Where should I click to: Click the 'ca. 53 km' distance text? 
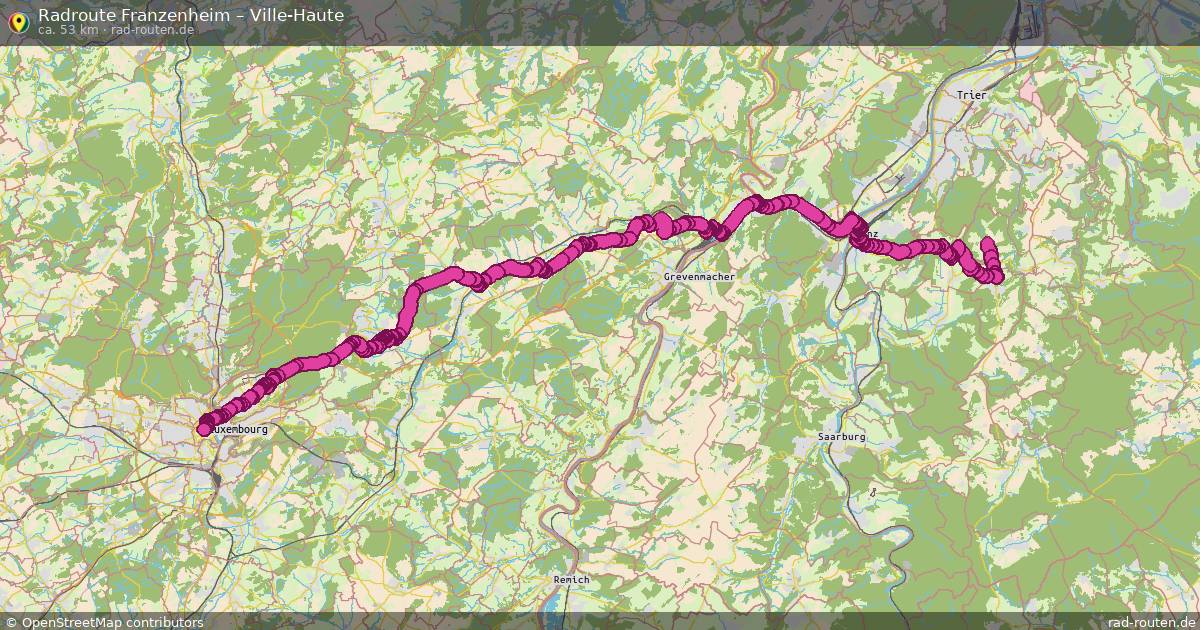click(68, 30)
